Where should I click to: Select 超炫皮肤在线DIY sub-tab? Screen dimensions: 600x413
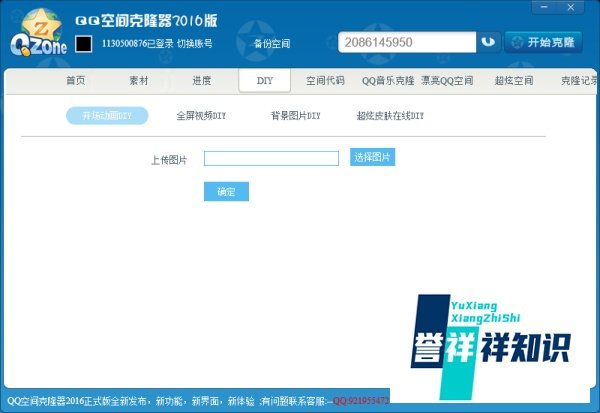tap(390, 116)
